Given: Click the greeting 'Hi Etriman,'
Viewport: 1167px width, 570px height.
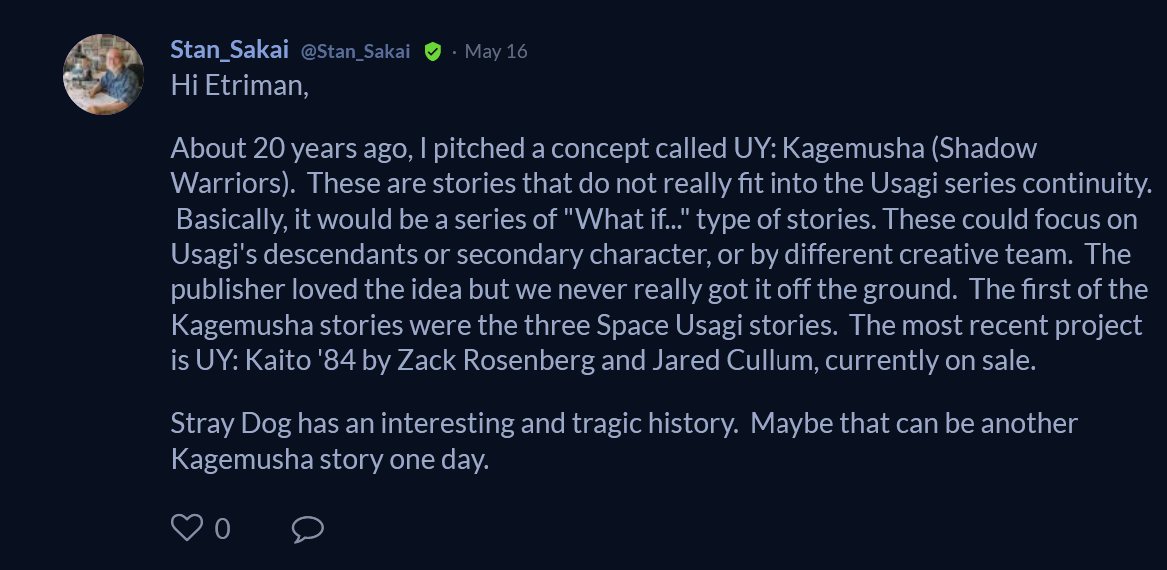Looking at the screenshot, I should (x=240, y=86).
